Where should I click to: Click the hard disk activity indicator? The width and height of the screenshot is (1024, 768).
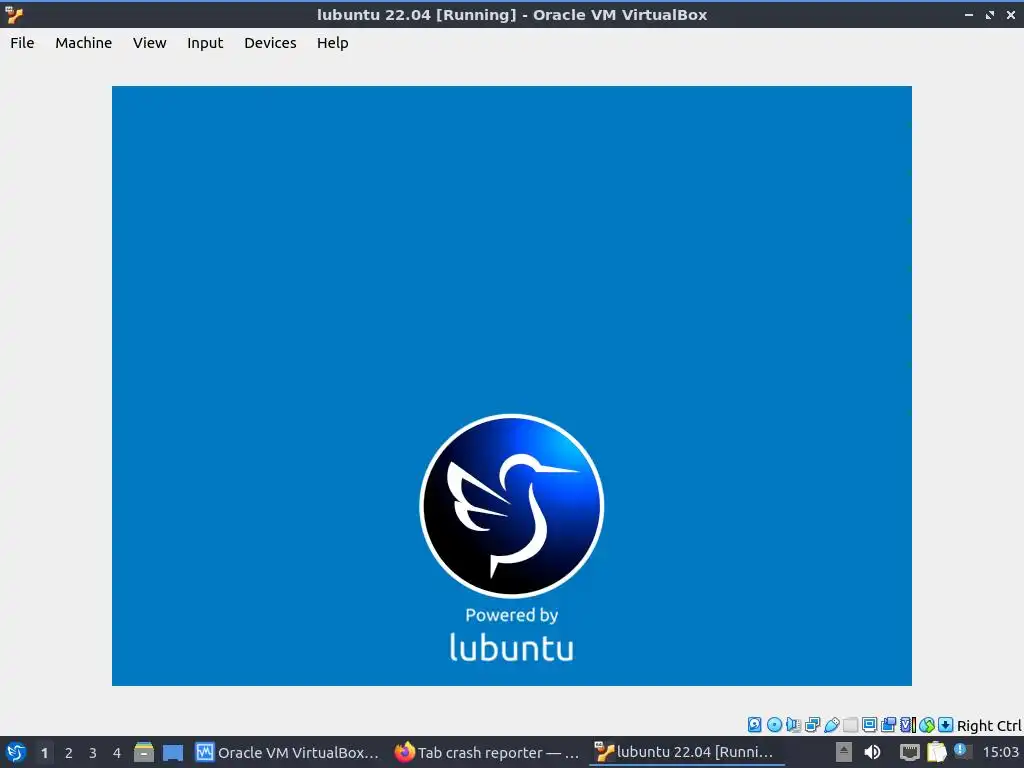[x=754, y=724]
